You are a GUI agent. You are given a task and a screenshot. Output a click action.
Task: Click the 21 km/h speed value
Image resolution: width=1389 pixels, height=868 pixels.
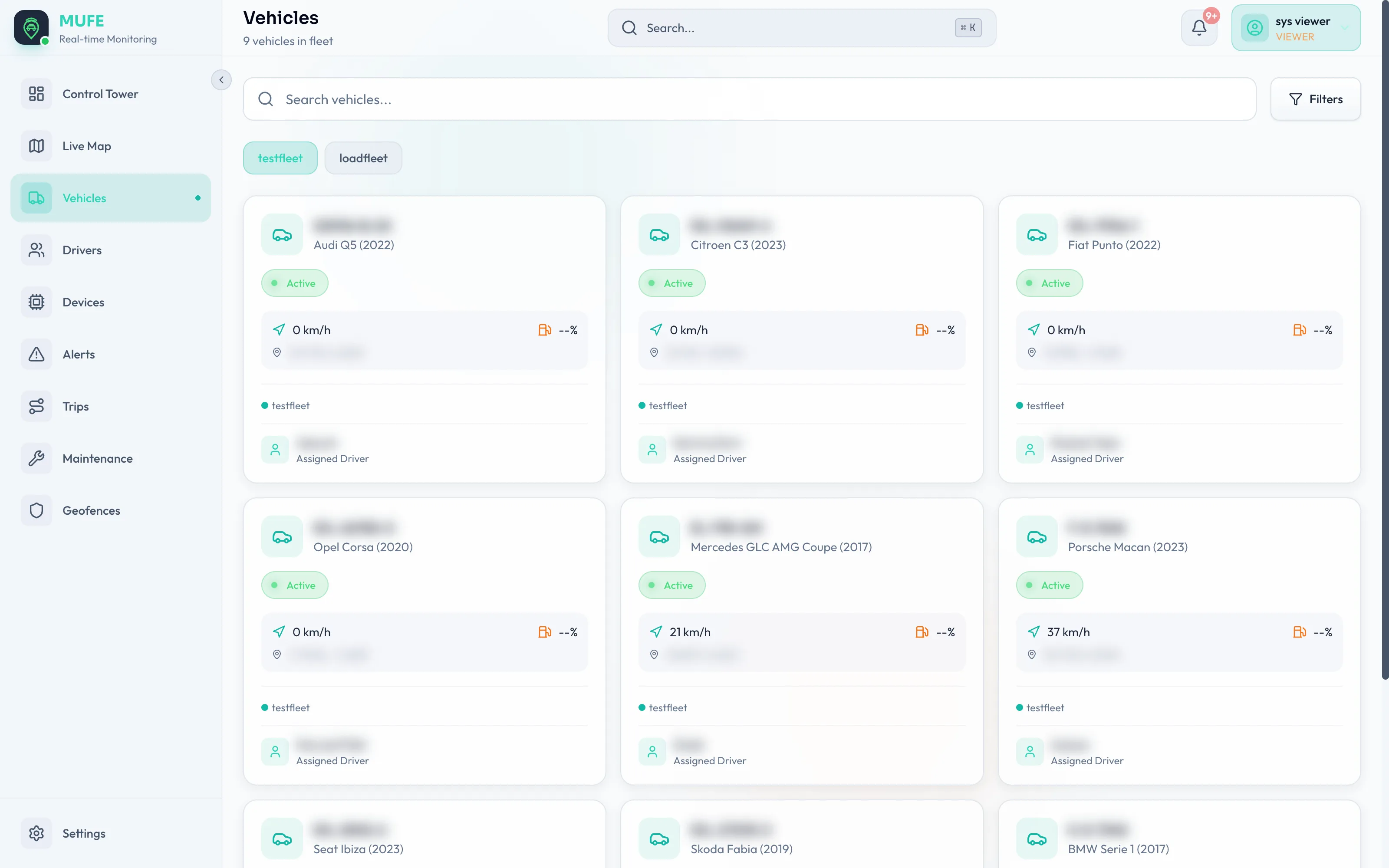point(690,632)
